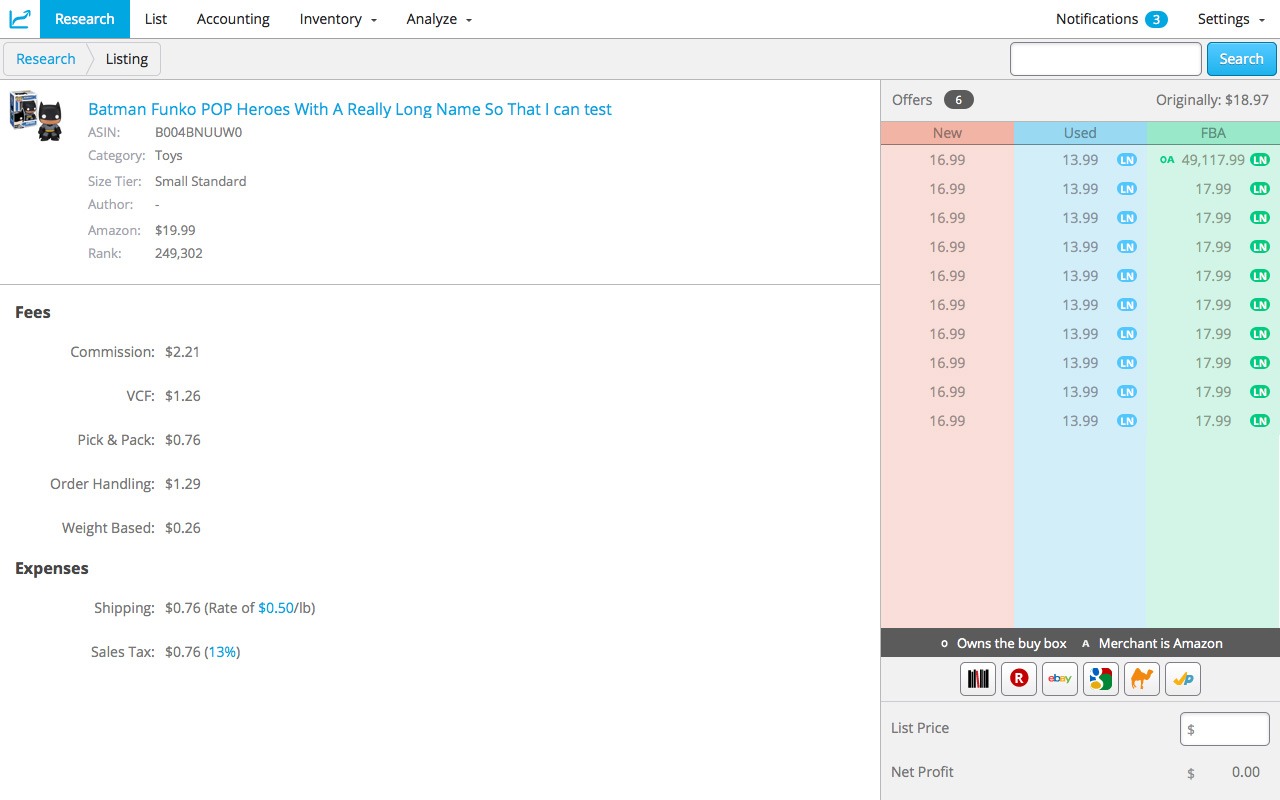This screenshot has width=1280, height=800.
Task: Click the Commission fee $2.21
Action: (x=183, y=352)
